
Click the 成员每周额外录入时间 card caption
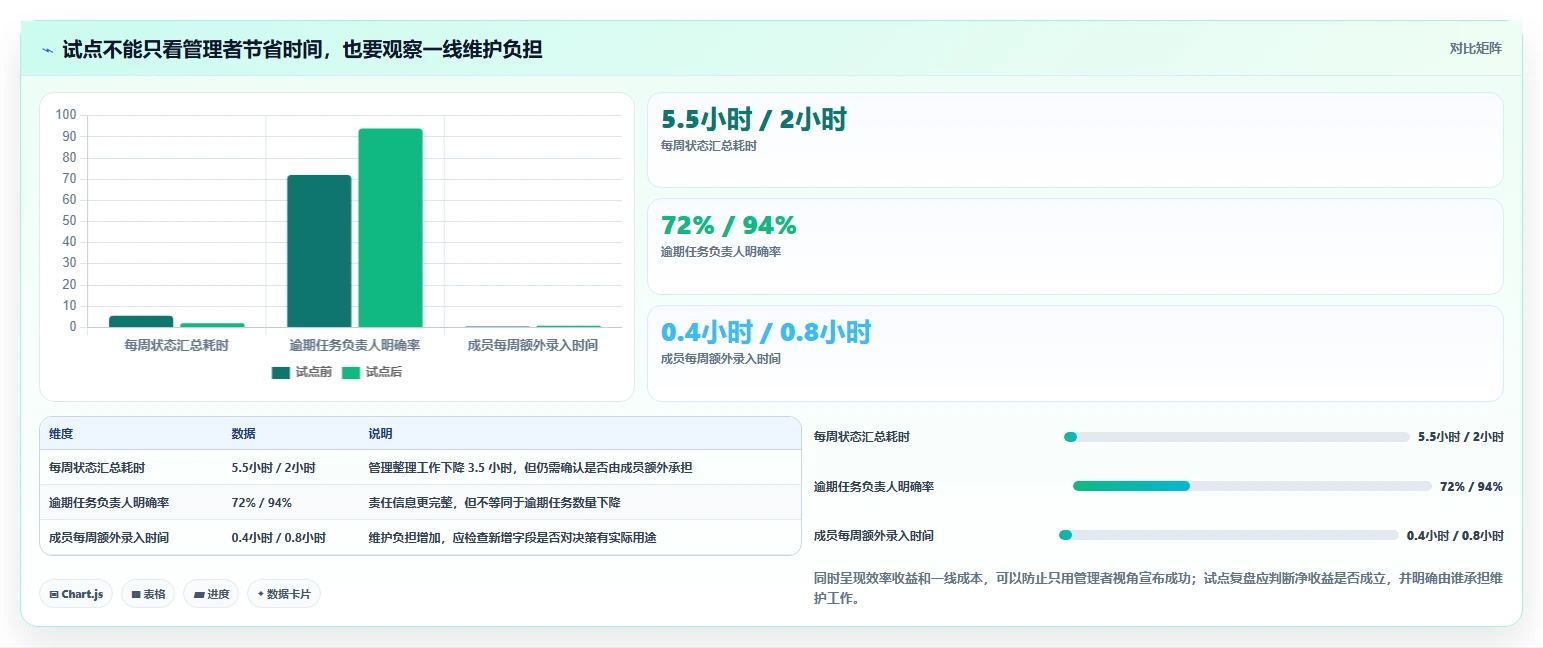coord(721,359)
